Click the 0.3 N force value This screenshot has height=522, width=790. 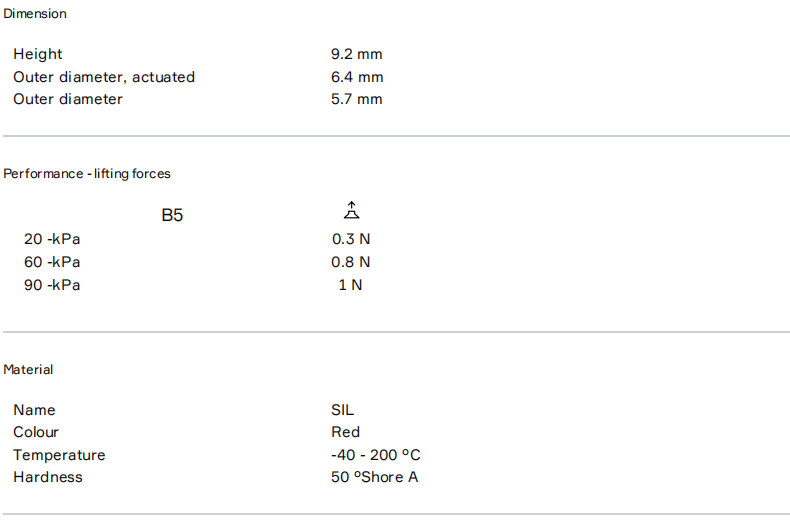coord(351,239)
